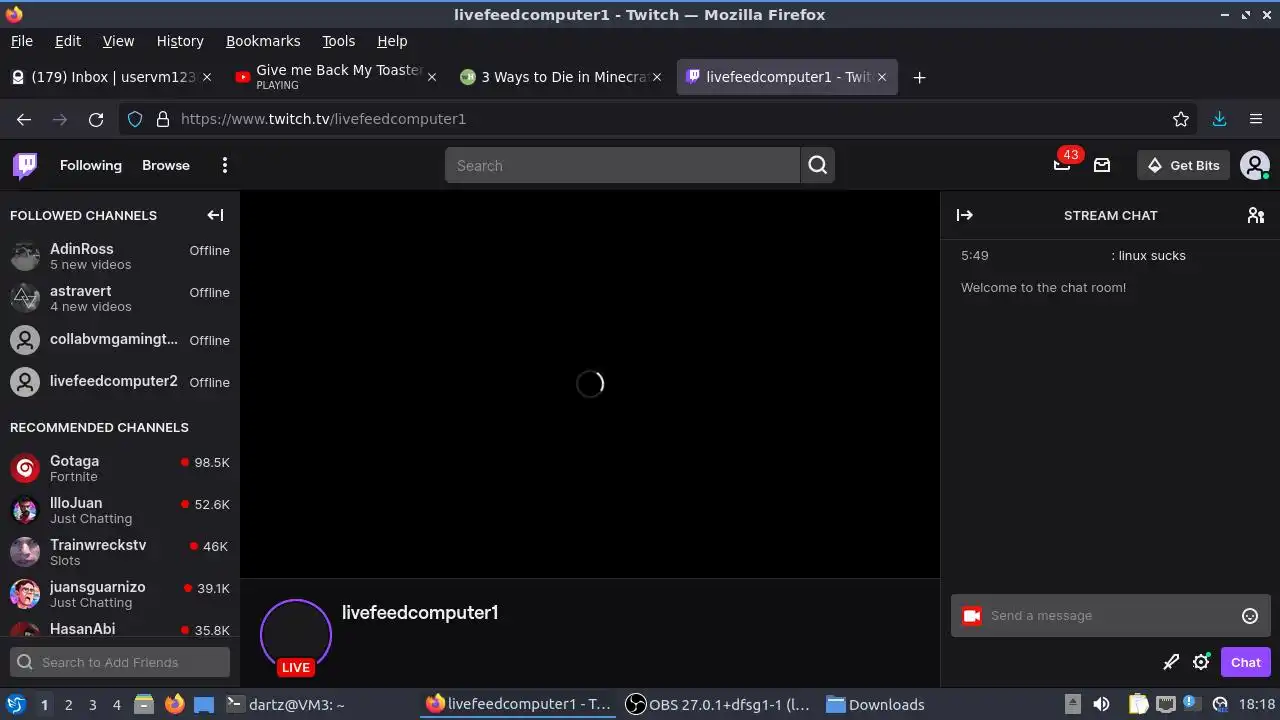
Task: Open Gotaga recommended channel
Action: (120, 468)
